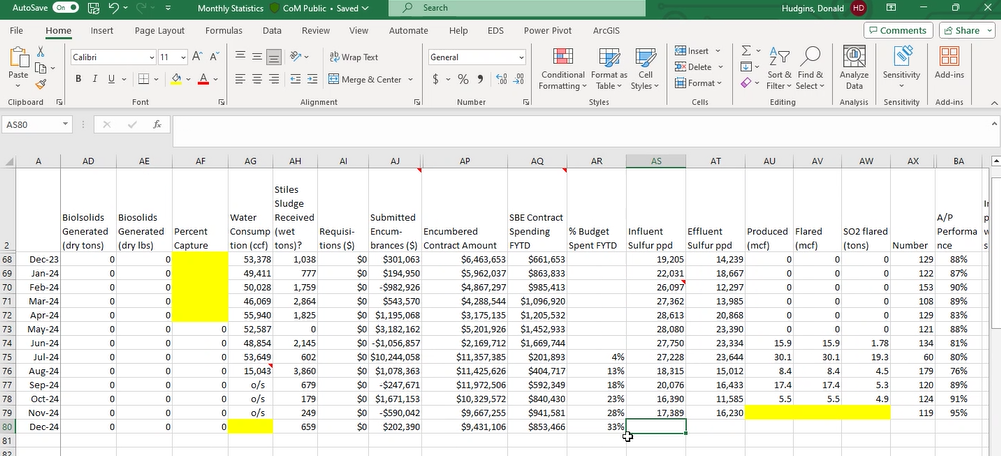The image size is (1001, 456).
Task: Open the font name dropdown showing Calibri
Action: click(x=152, y=57)
